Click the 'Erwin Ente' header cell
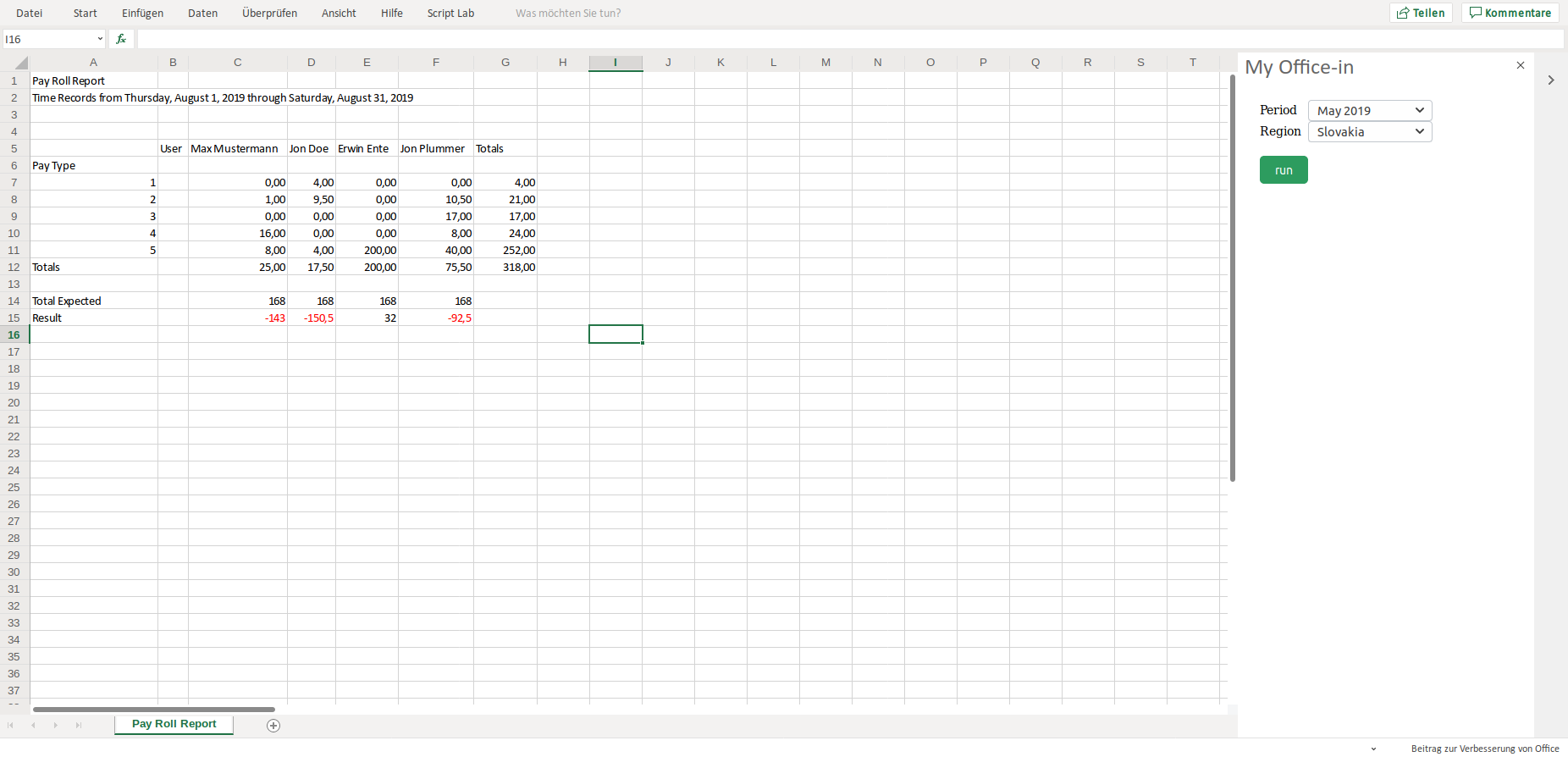This screenshot has width=1568, height=757. [x=367, y=148]
